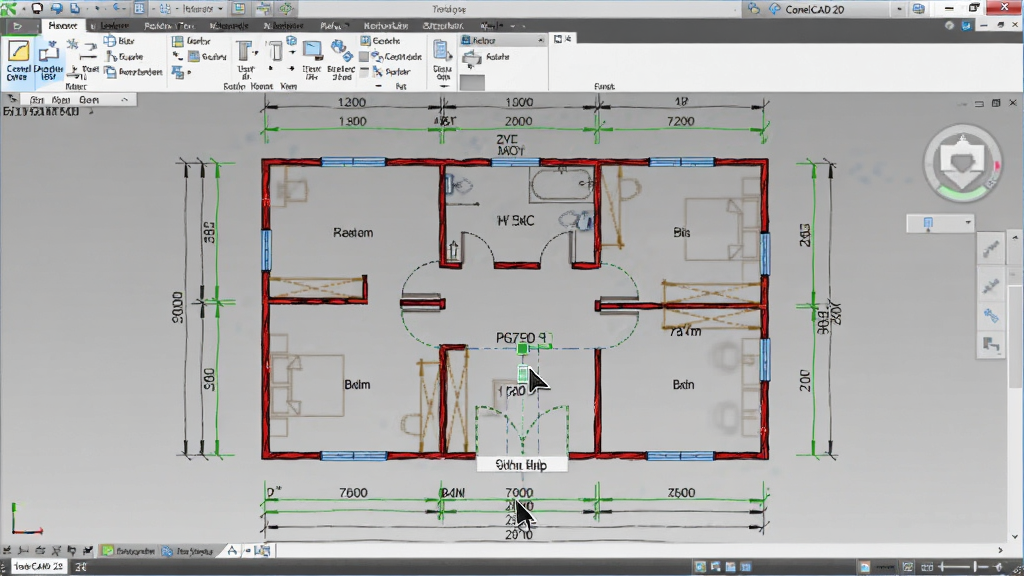
Task: Click the "2000" dimension text above the plan
Action: (x=518, y=121)
